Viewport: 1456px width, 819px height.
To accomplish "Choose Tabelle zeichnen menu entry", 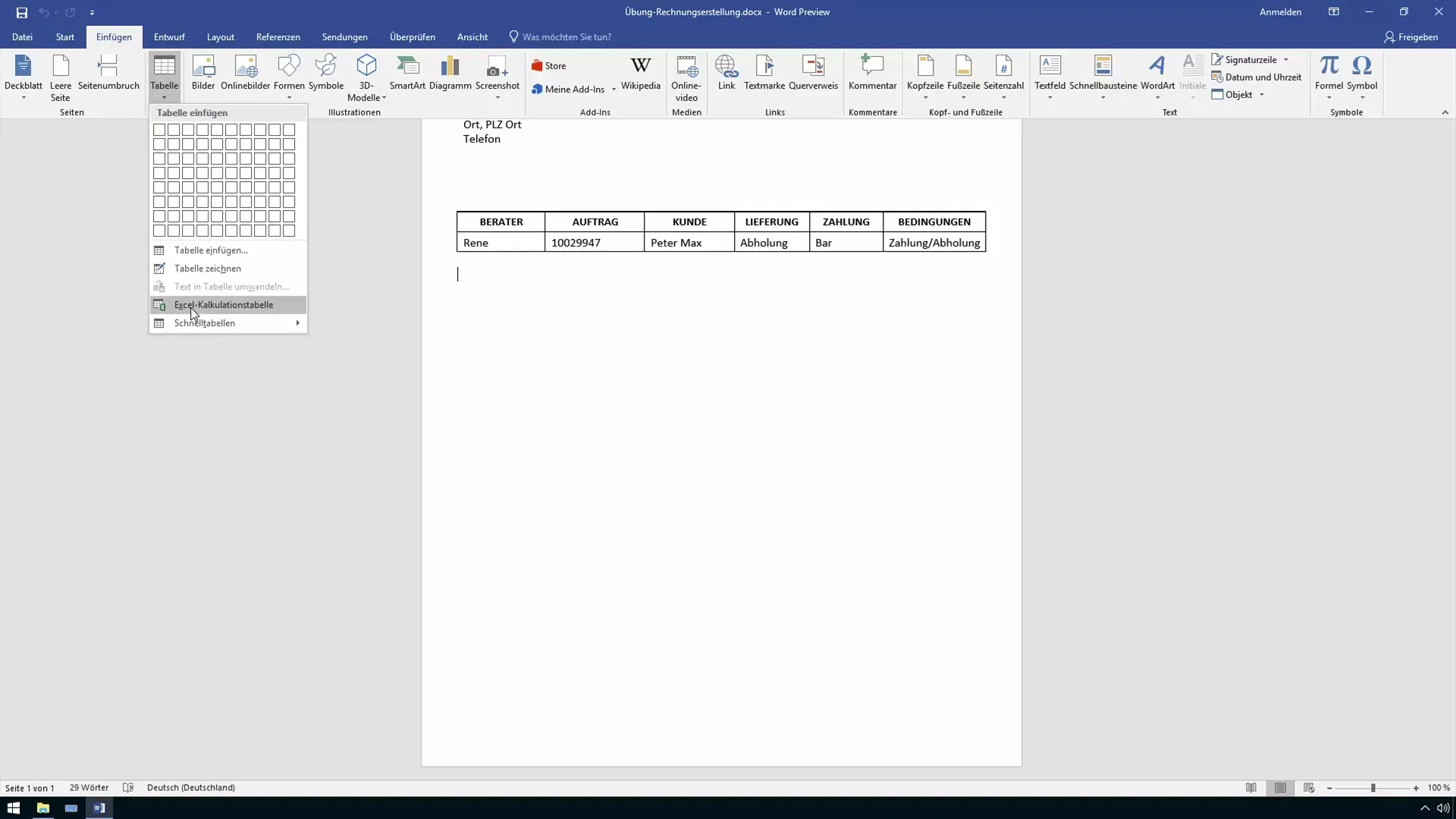I will pos(228,268).
